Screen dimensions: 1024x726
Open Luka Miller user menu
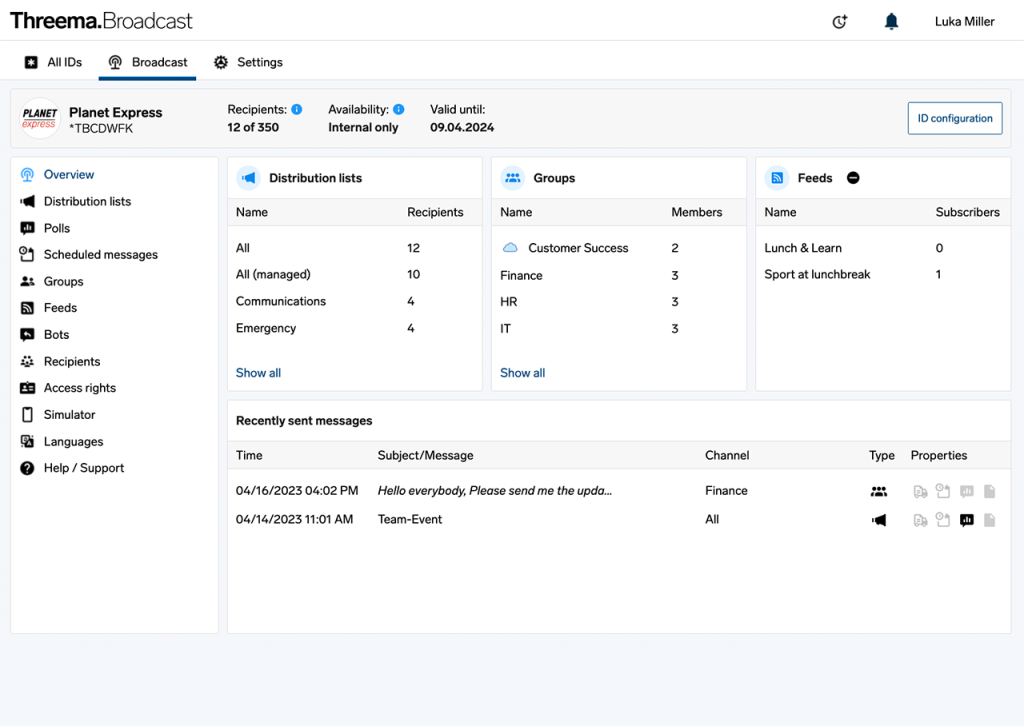click(965, 22)
